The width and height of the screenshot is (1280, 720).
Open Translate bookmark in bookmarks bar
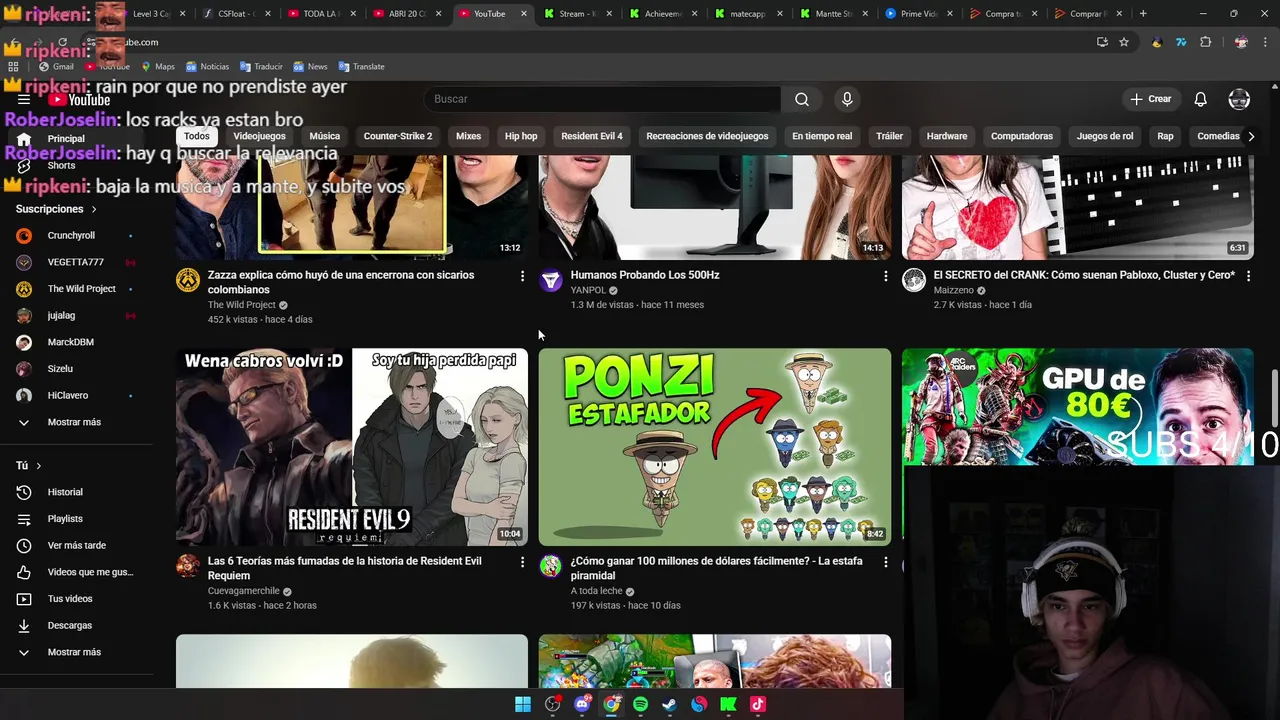(x=362, y=66)
